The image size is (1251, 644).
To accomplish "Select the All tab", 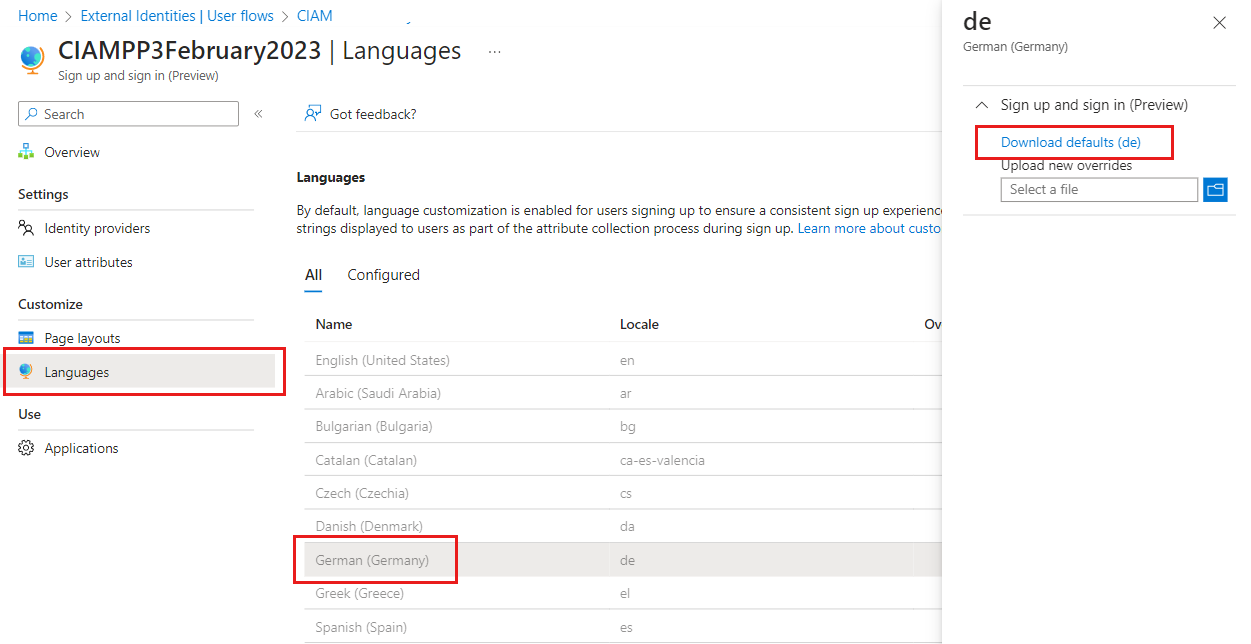I will pyautogui.click(x=313, y=275).
